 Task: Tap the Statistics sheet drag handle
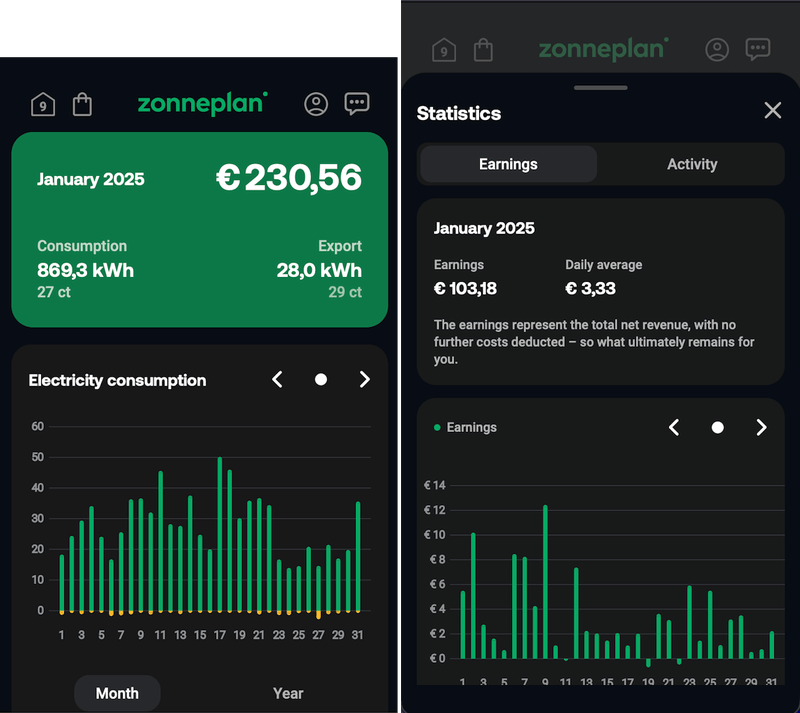tap(601, 88)
